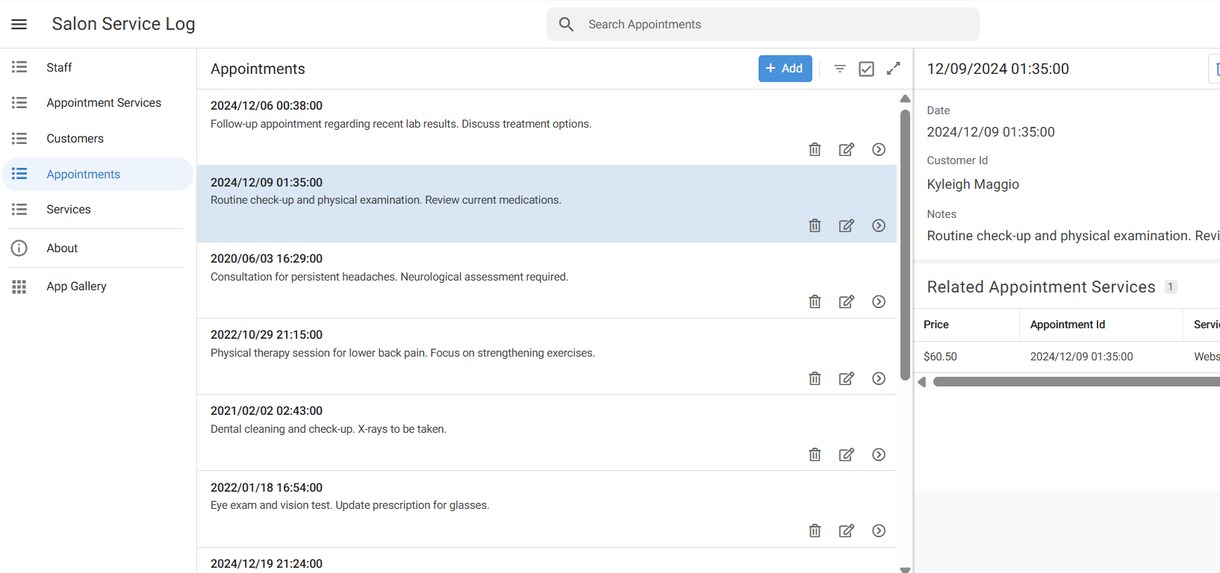The image size is (1220, 573).
Task: Delete the dental cleaning appointment
Action: pyautogui.click(x=815, y=454)
